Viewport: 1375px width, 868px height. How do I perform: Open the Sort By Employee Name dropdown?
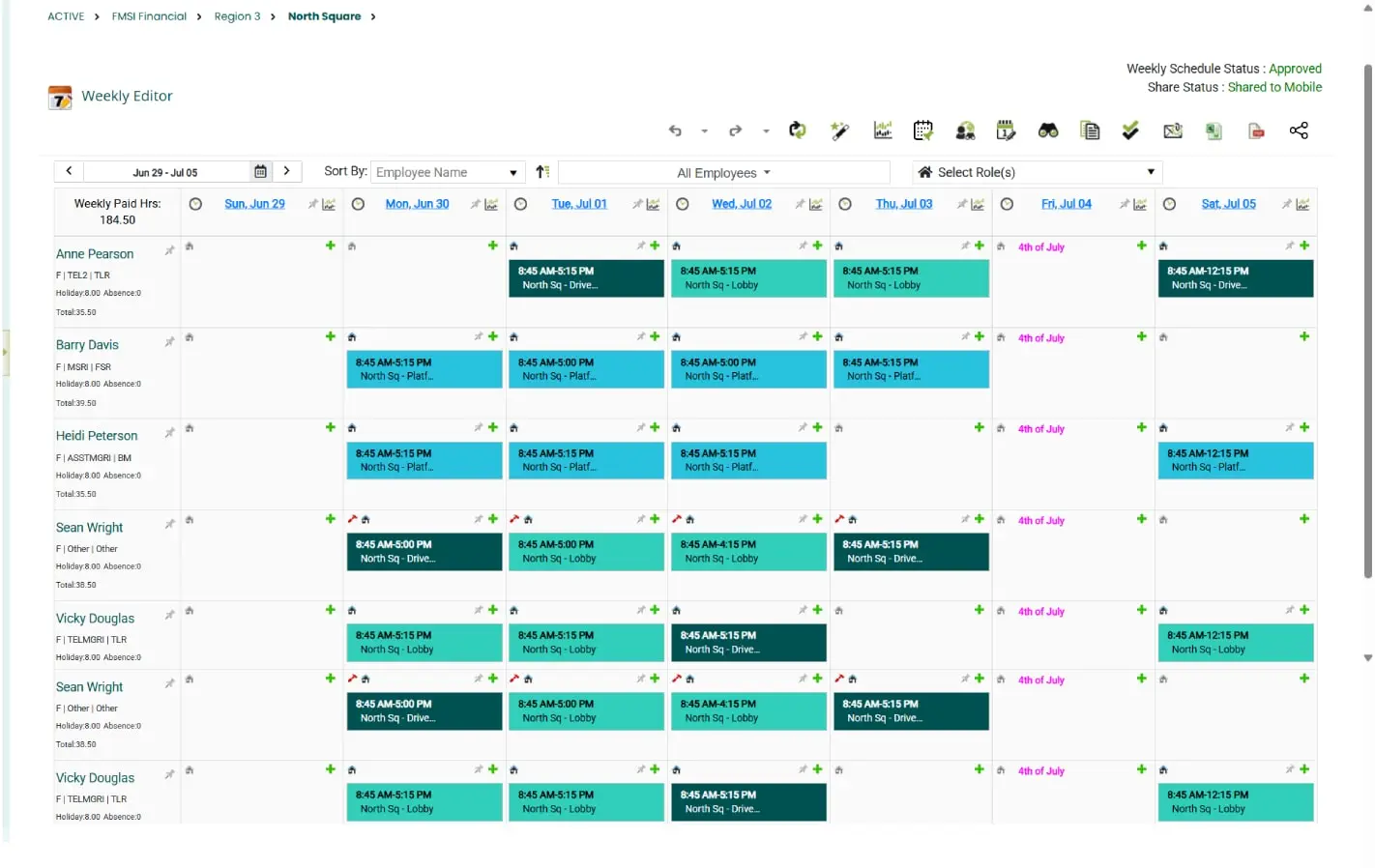tap(447, 172)
